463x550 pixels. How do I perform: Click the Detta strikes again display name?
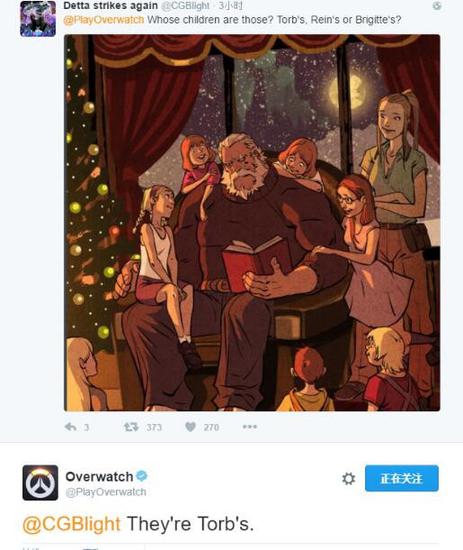110,6
